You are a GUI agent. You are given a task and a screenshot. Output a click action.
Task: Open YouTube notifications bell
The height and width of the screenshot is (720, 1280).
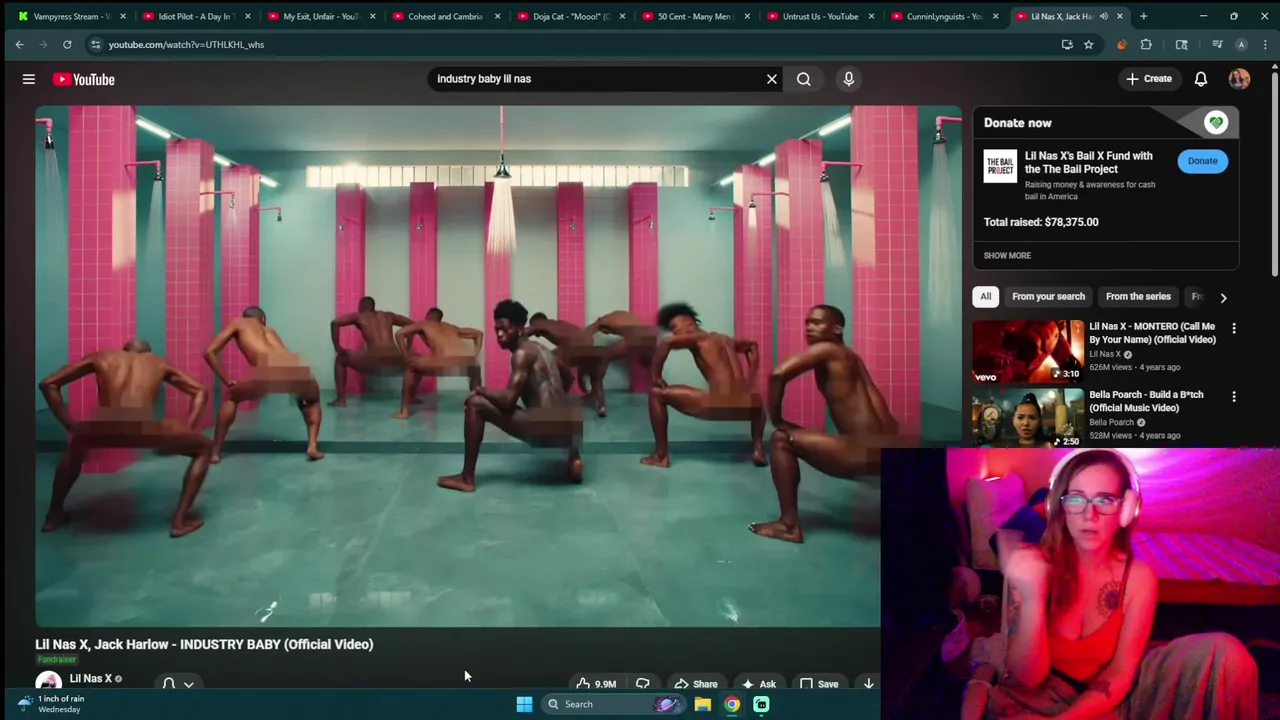1201,79
